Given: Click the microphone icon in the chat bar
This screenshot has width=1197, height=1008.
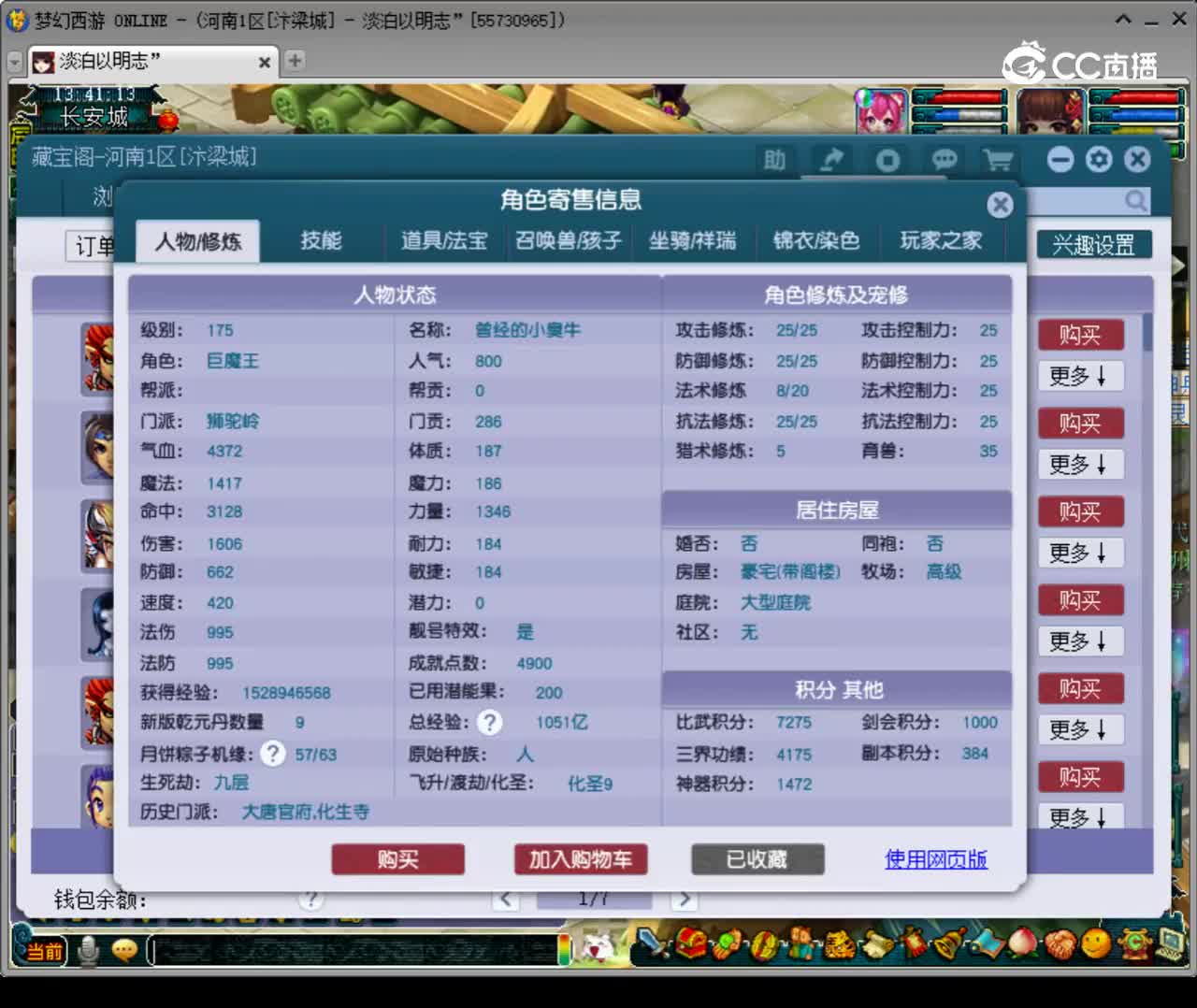Looking at the screenshot, I should pyautogui.click(x=89, y=950).
